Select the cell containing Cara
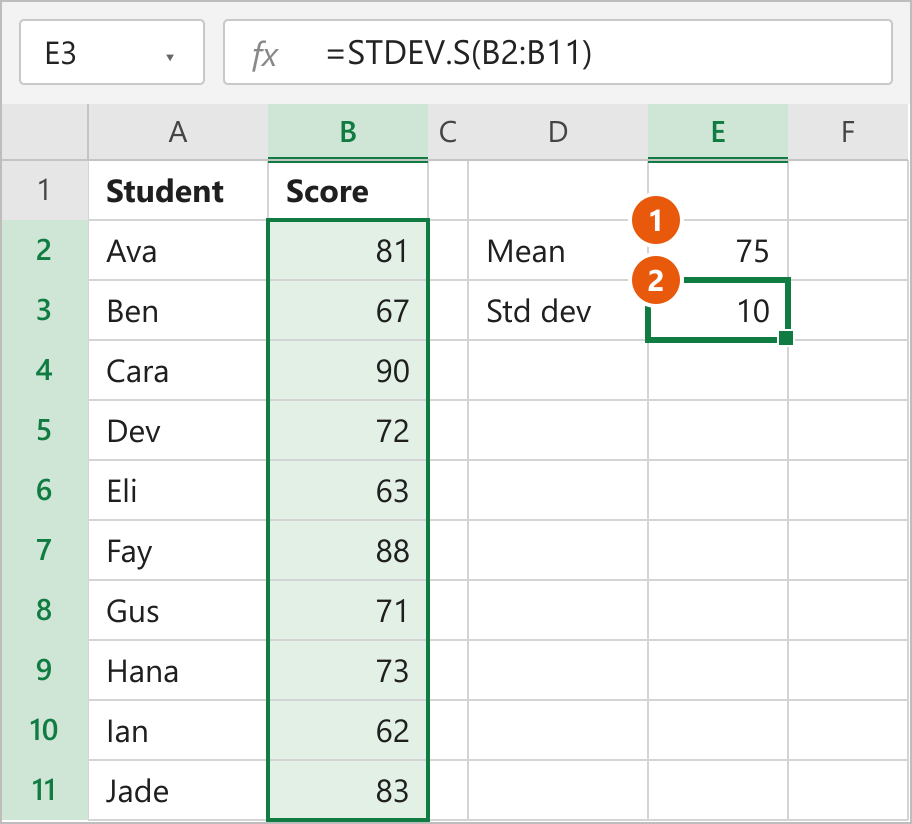 point(178,370)
